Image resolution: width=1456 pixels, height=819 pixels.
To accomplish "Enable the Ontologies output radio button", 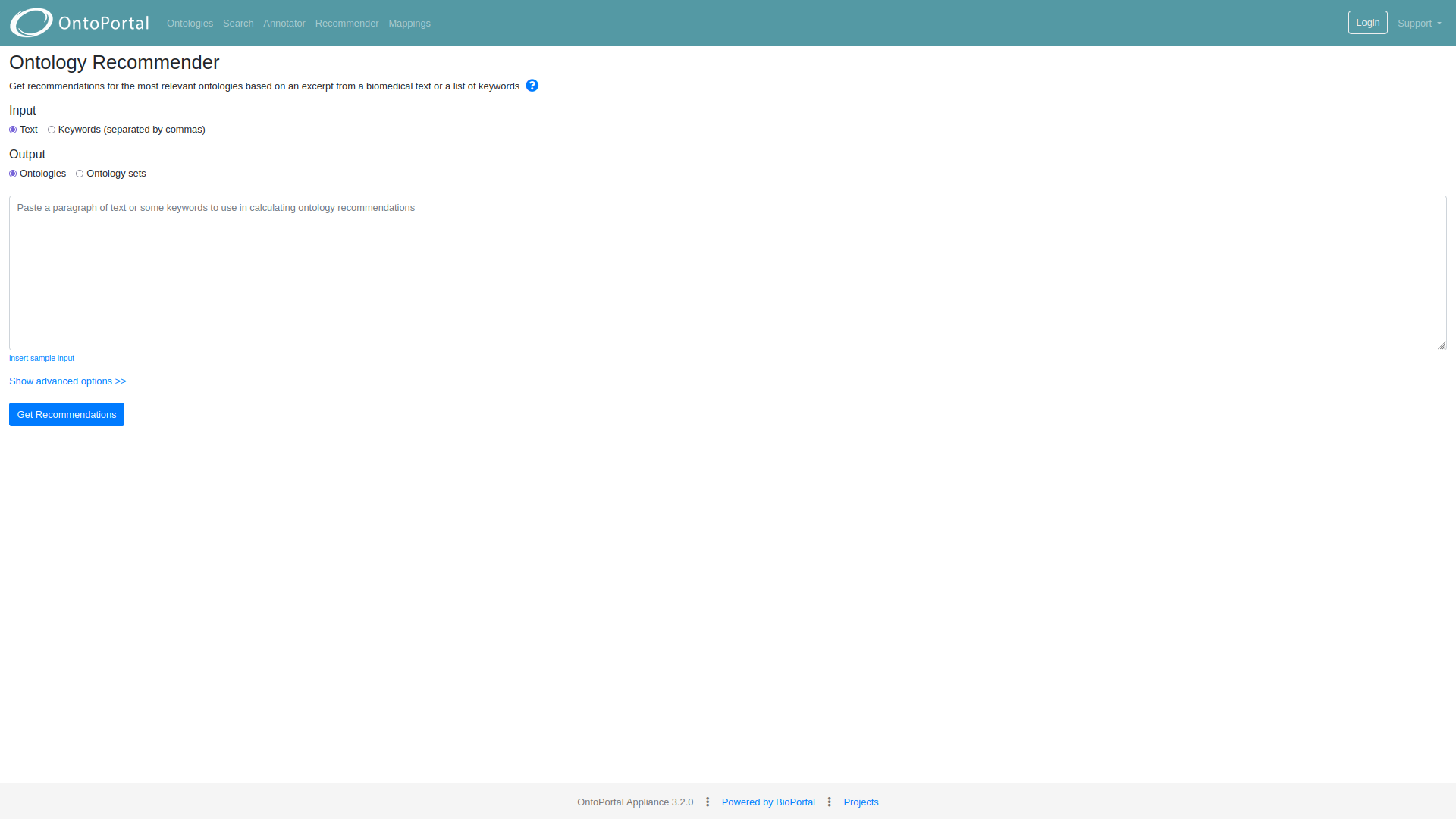I will click(13, 173).
